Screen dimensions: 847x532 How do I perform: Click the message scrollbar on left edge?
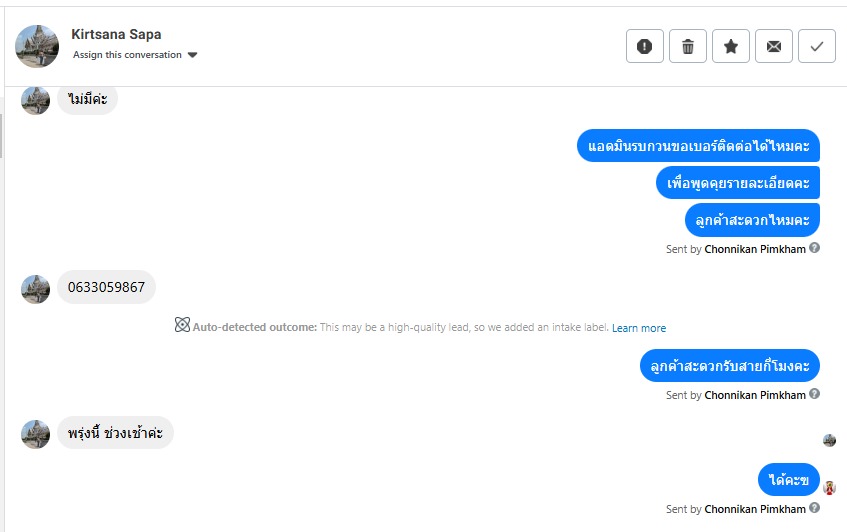click(2, 135)
